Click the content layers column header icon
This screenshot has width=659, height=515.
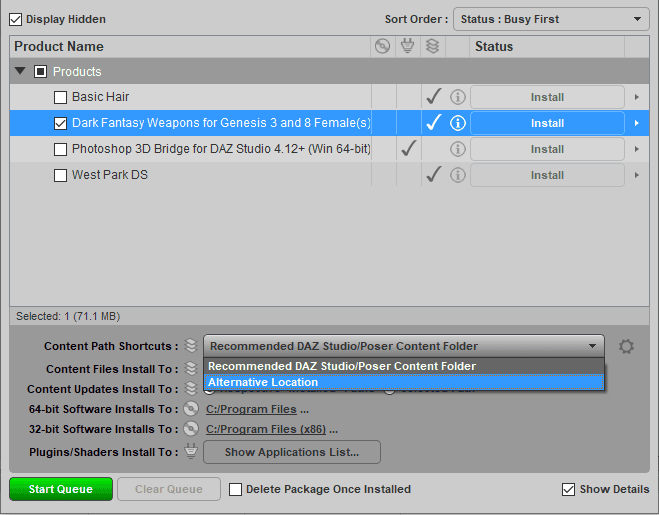[432, 46]
